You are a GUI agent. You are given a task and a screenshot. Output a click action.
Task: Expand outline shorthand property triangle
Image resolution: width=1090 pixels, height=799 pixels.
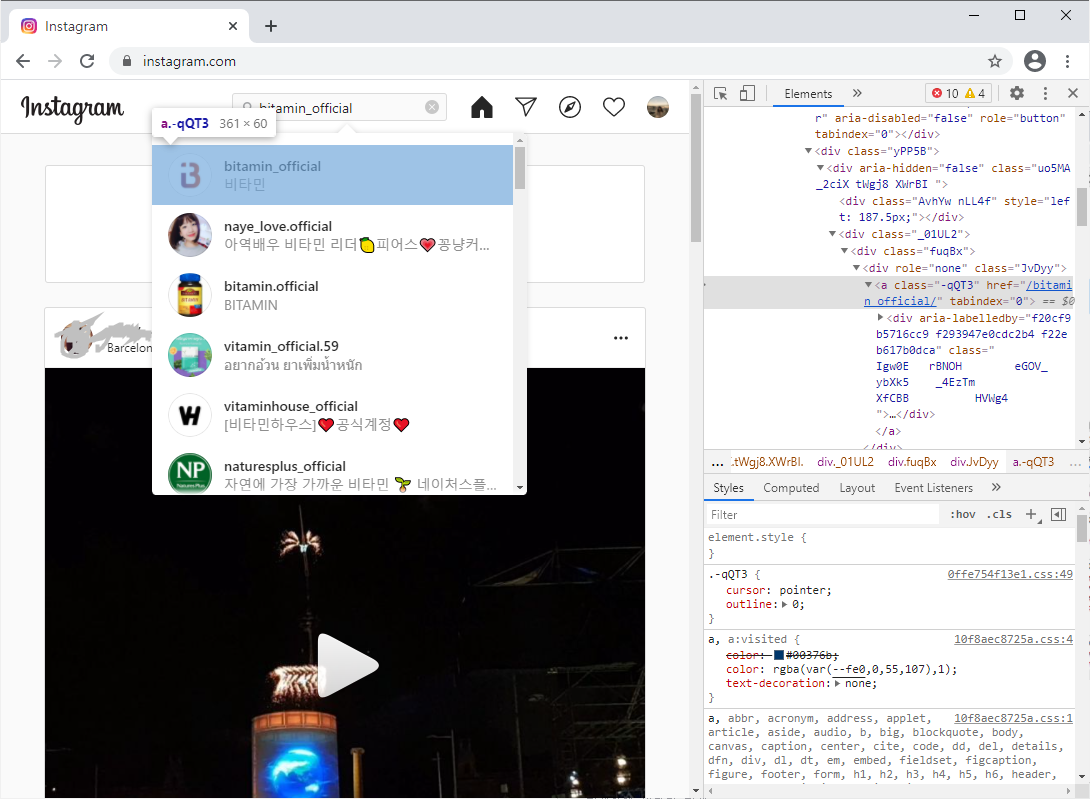[x=784, y=605]
